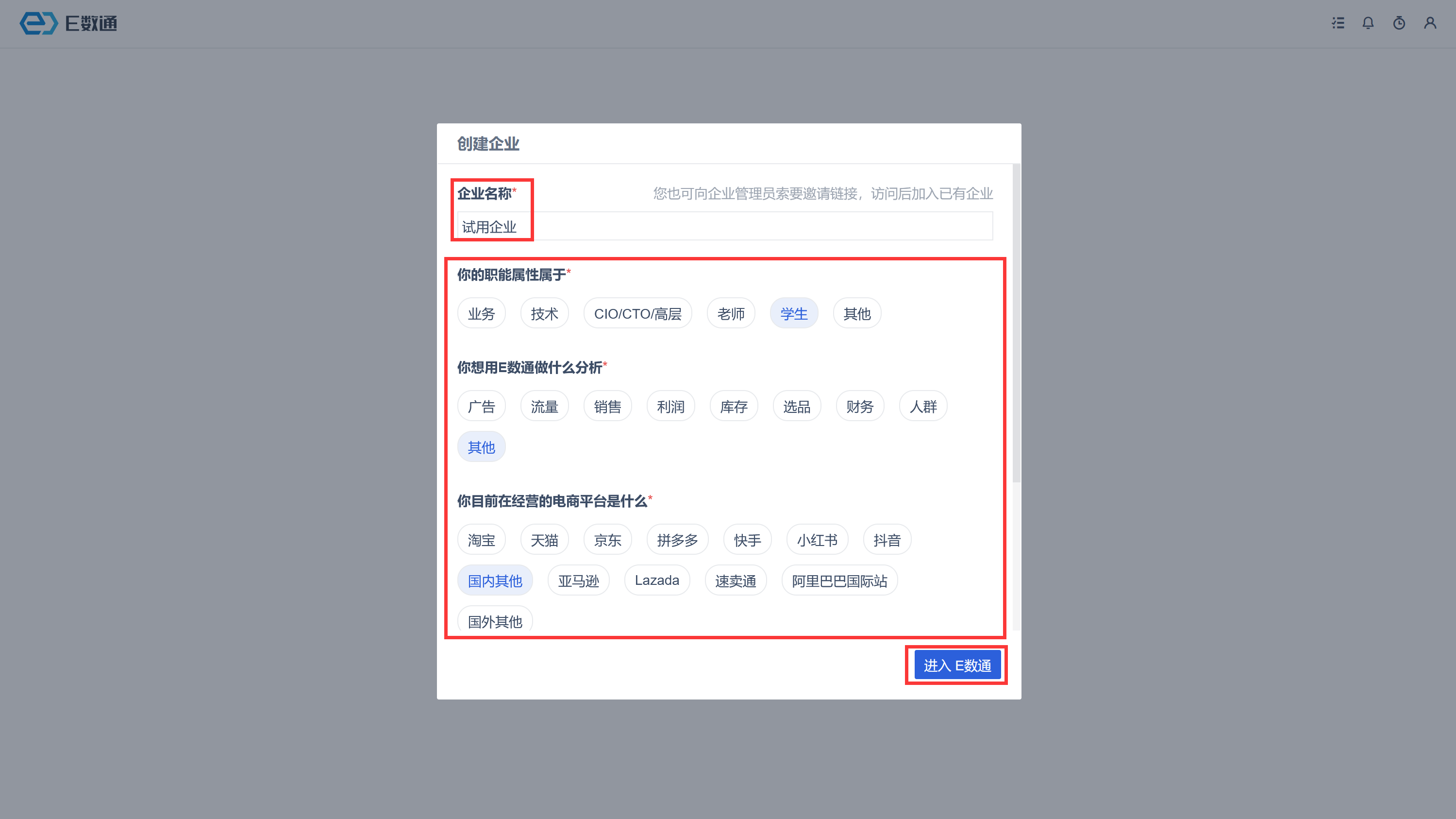
Task: Toggle the 广告 analysis tag
Action: 481,406
